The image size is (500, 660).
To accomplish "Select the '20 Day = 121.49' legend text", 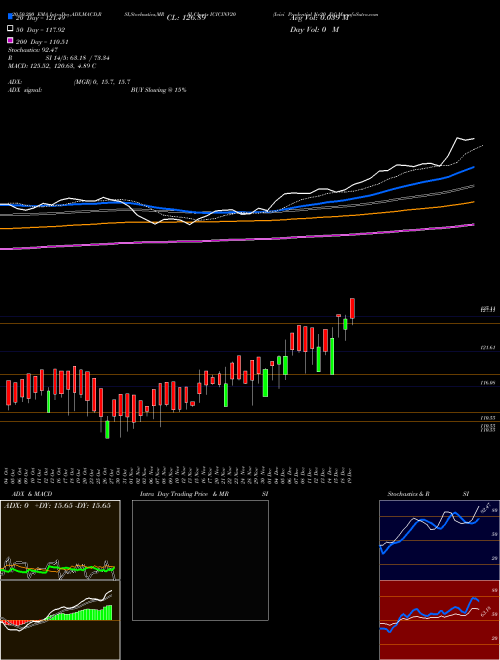I will 40,18.
